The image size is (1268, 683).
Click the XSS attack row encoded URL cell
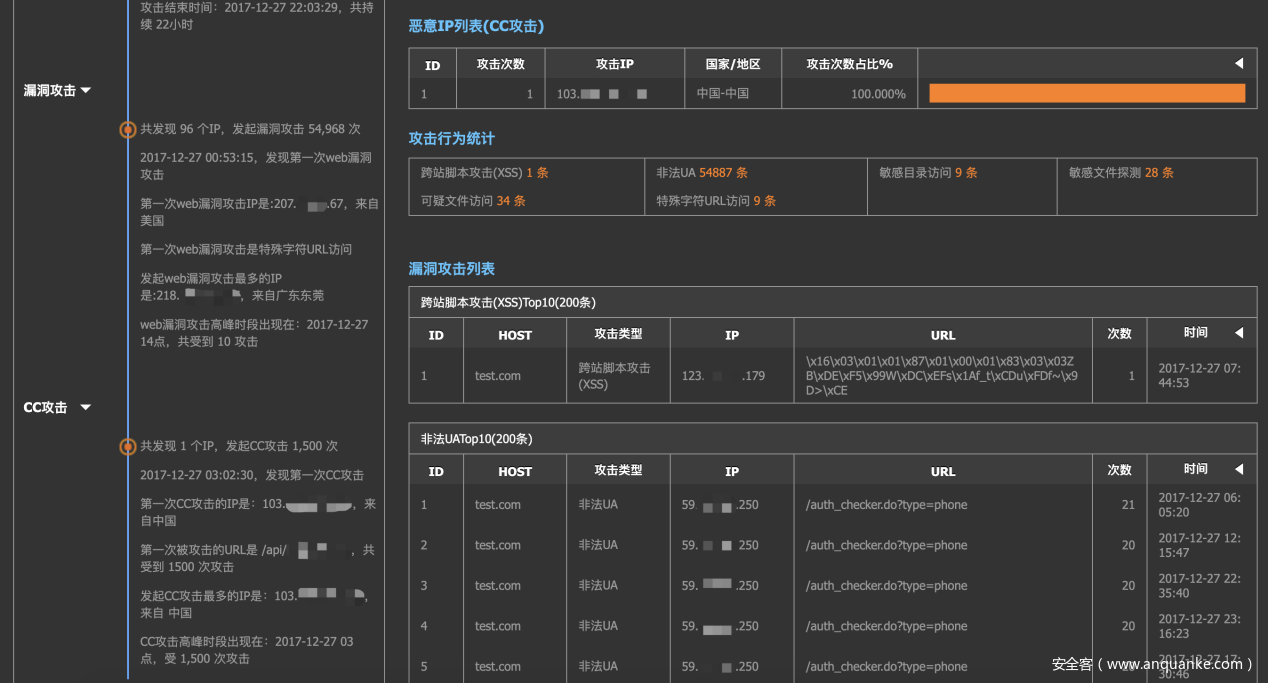(941, 376)
